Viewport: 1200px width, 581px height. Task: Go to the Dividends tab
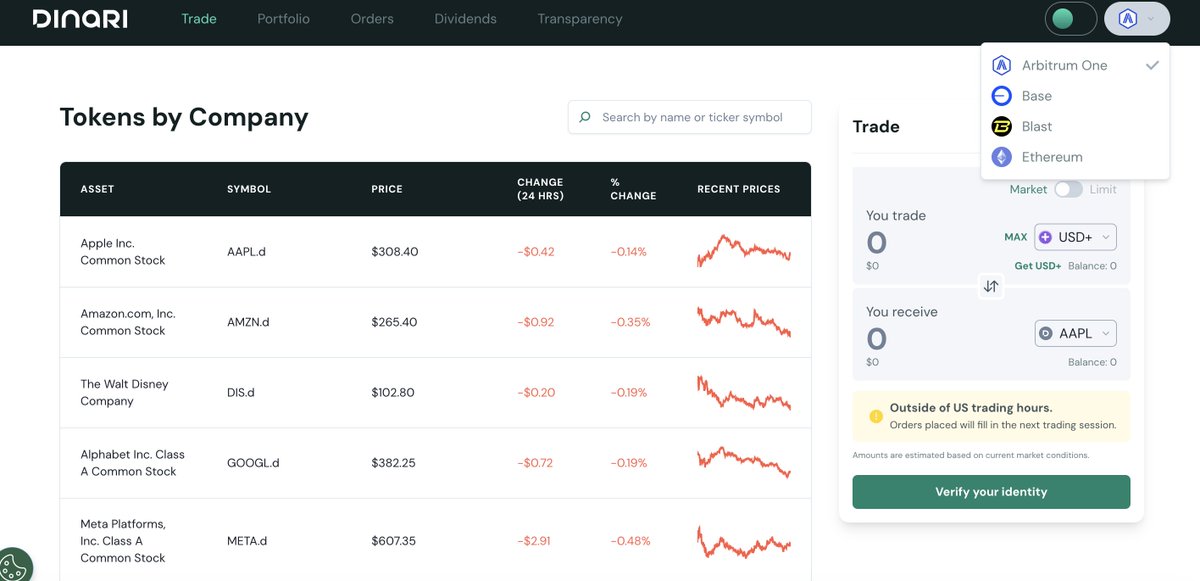click(x=465, y=19)
